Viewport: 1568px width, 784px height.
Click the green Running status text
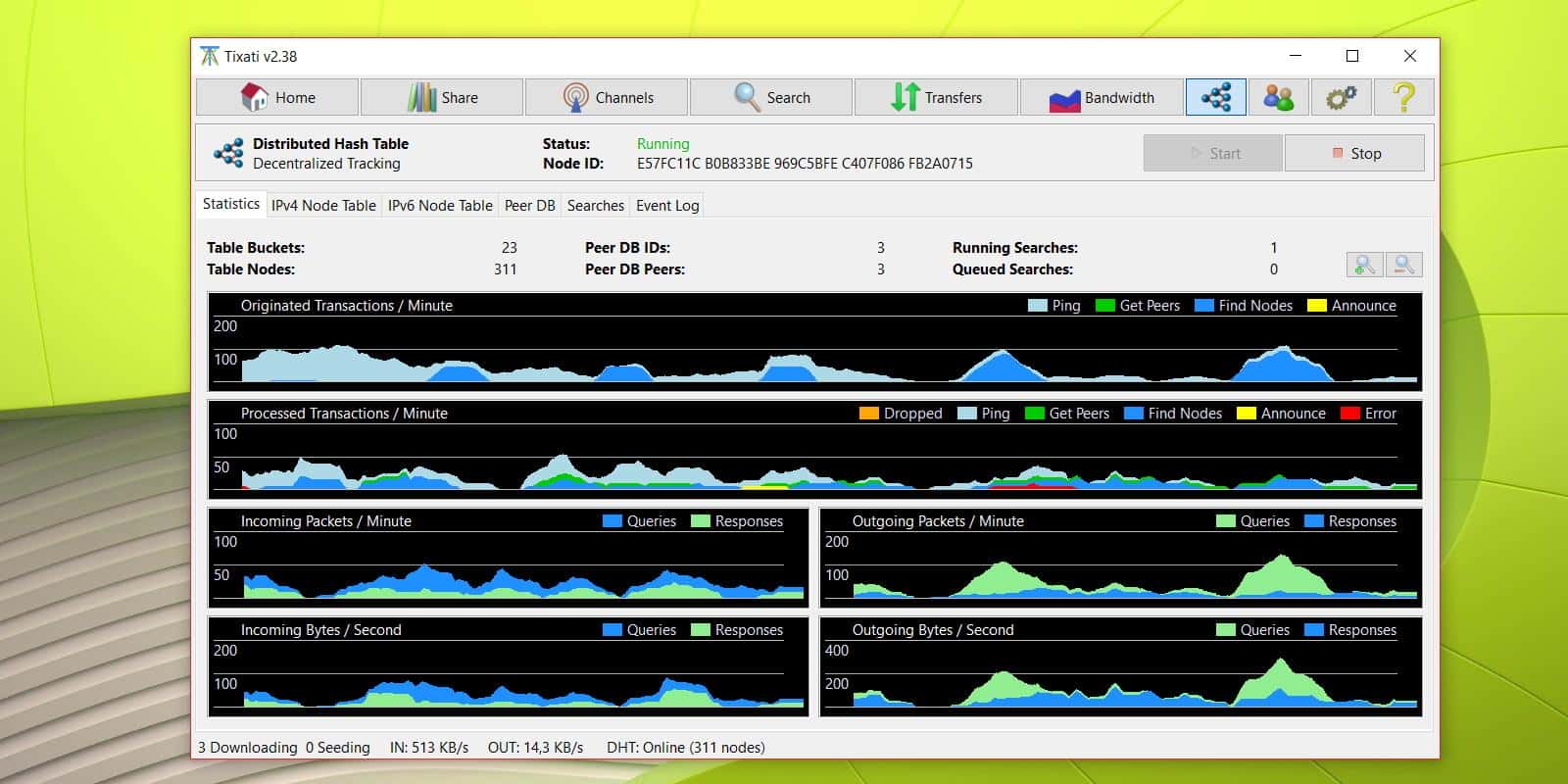[663, 144]
